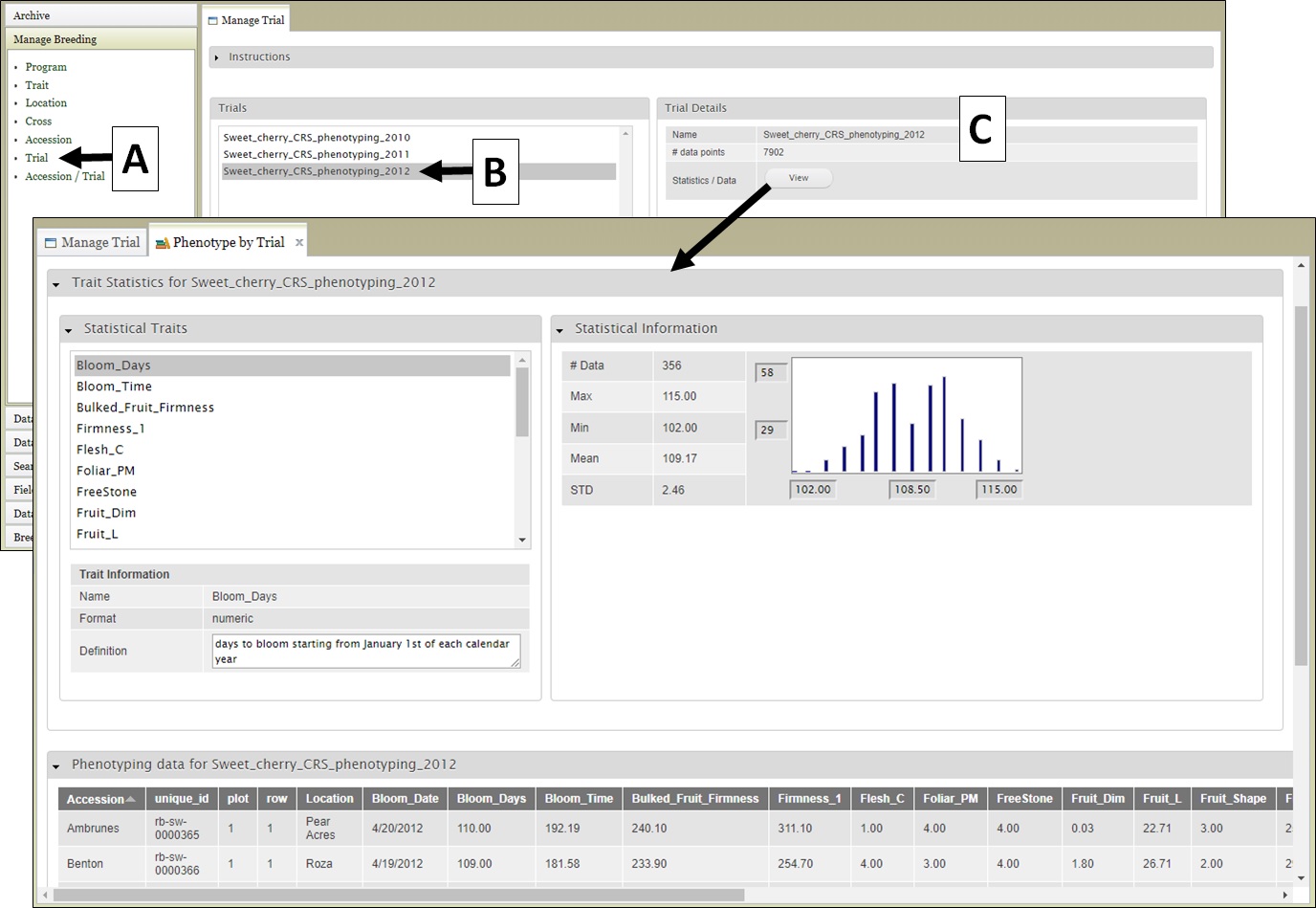Click the rb-sw-0000365 unique_id cell
The width and height of the screenshot is (1316, 908).
182,829
